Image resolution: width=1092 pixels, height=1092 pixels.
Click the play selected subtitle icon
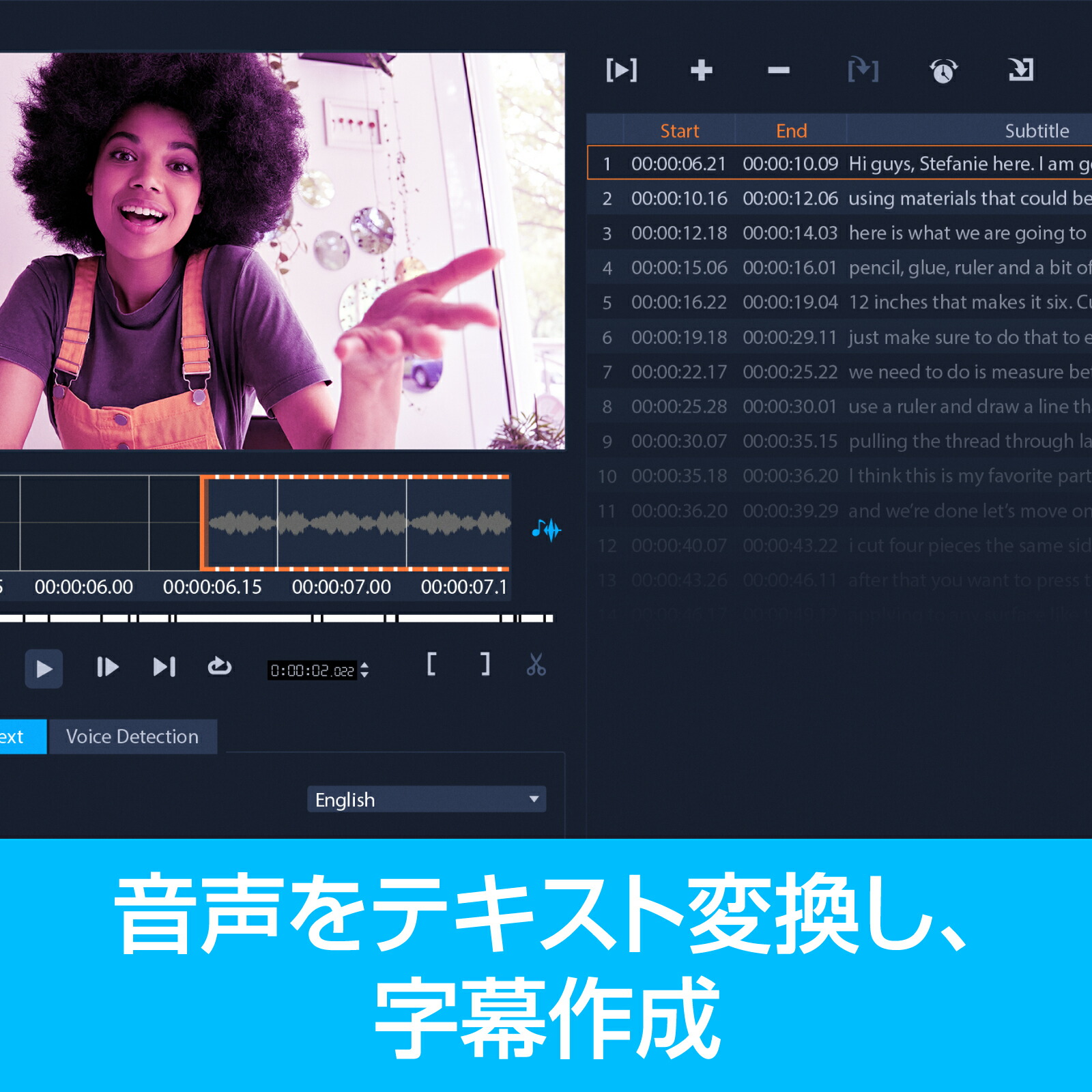click(x=622, y=70)
